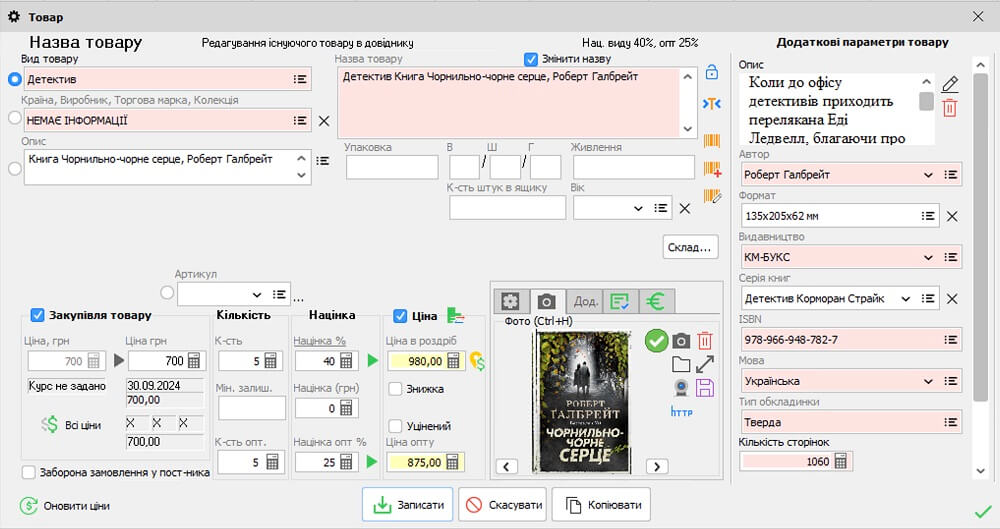
Task: Click the barcode with red plus icon
Action: coord(712,168)
